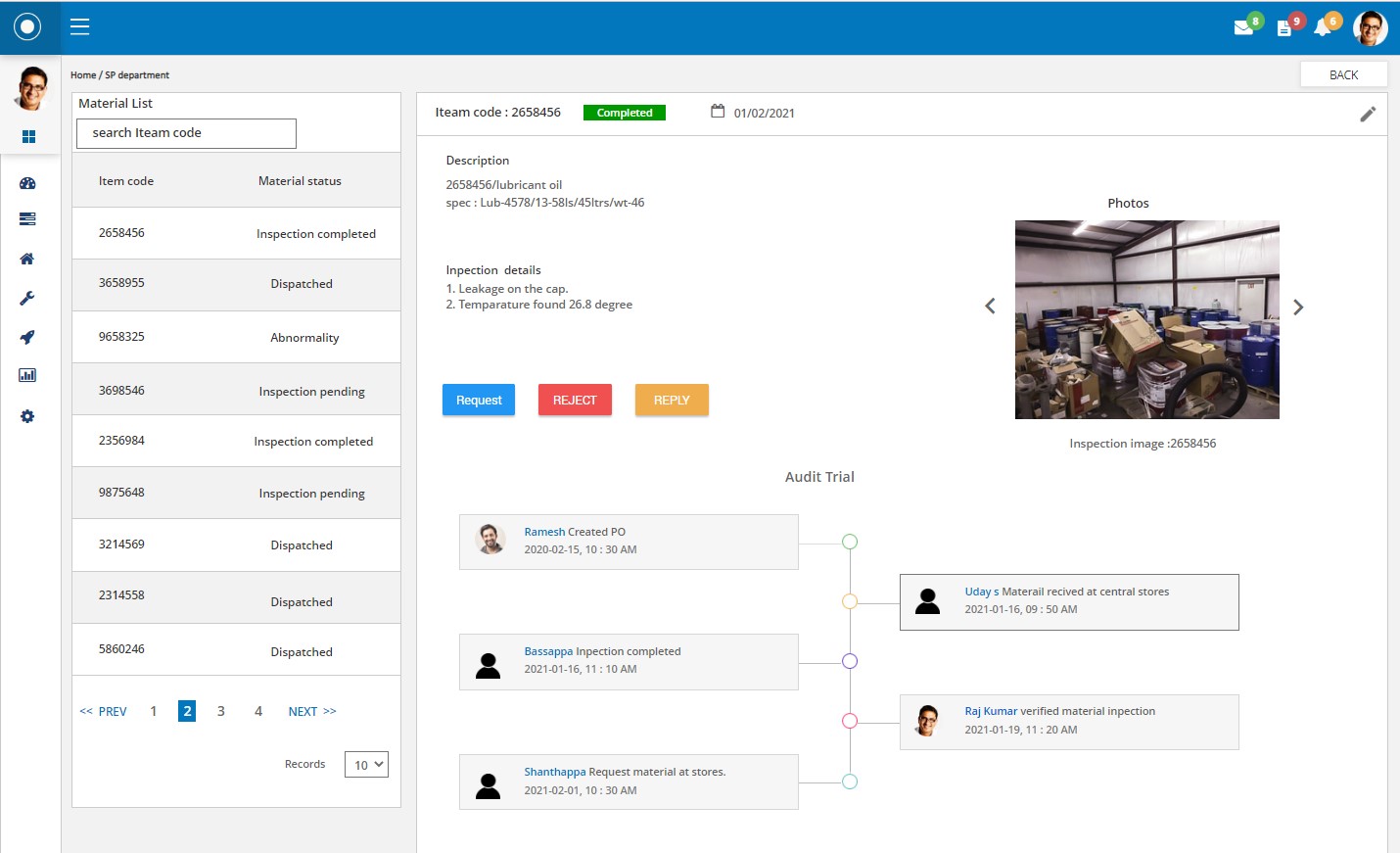Open the wrench tools sidebar icon
The height and width of the screenshot is (853, 1400).
coord(27,298)
